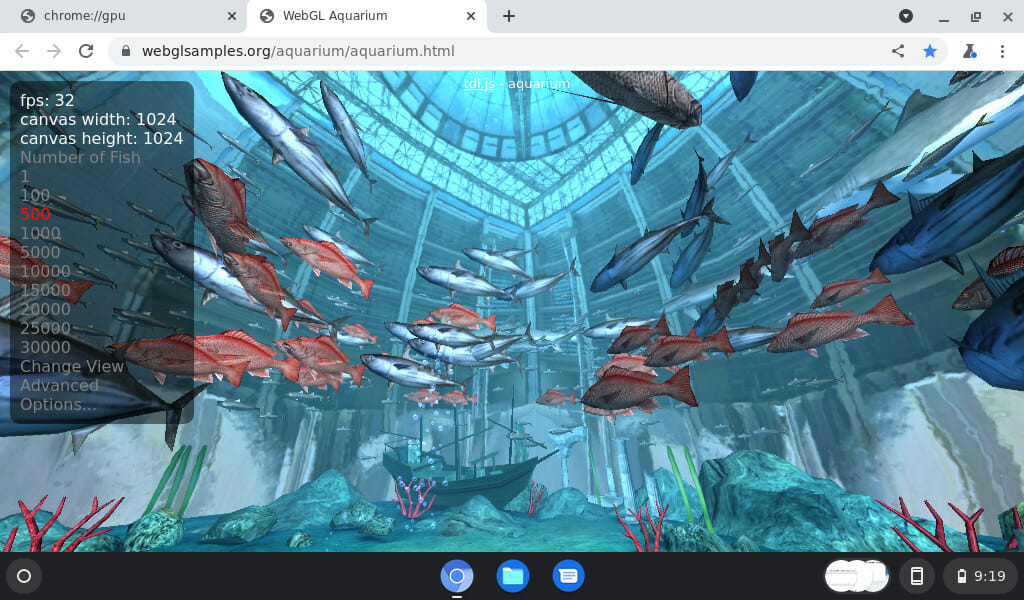Open the Chrome Labs flask icon
Image resolution: width=1024 pixels, height=600 pixels.
pyautogui.click(x=970, y=51)
